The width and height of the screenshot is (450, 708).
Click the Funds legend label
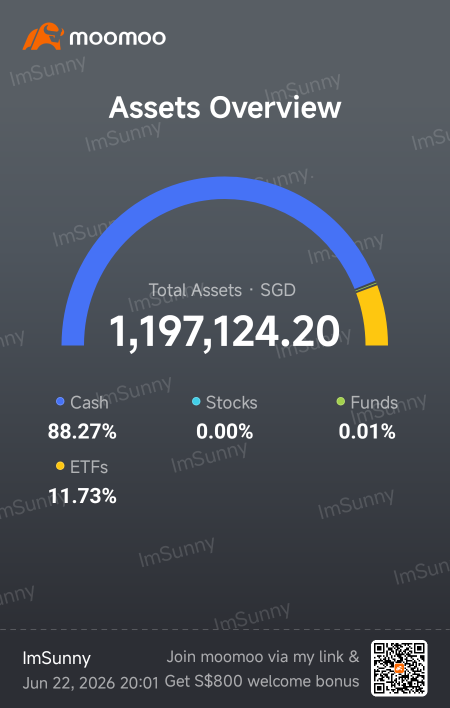click(x=374, y=403)
